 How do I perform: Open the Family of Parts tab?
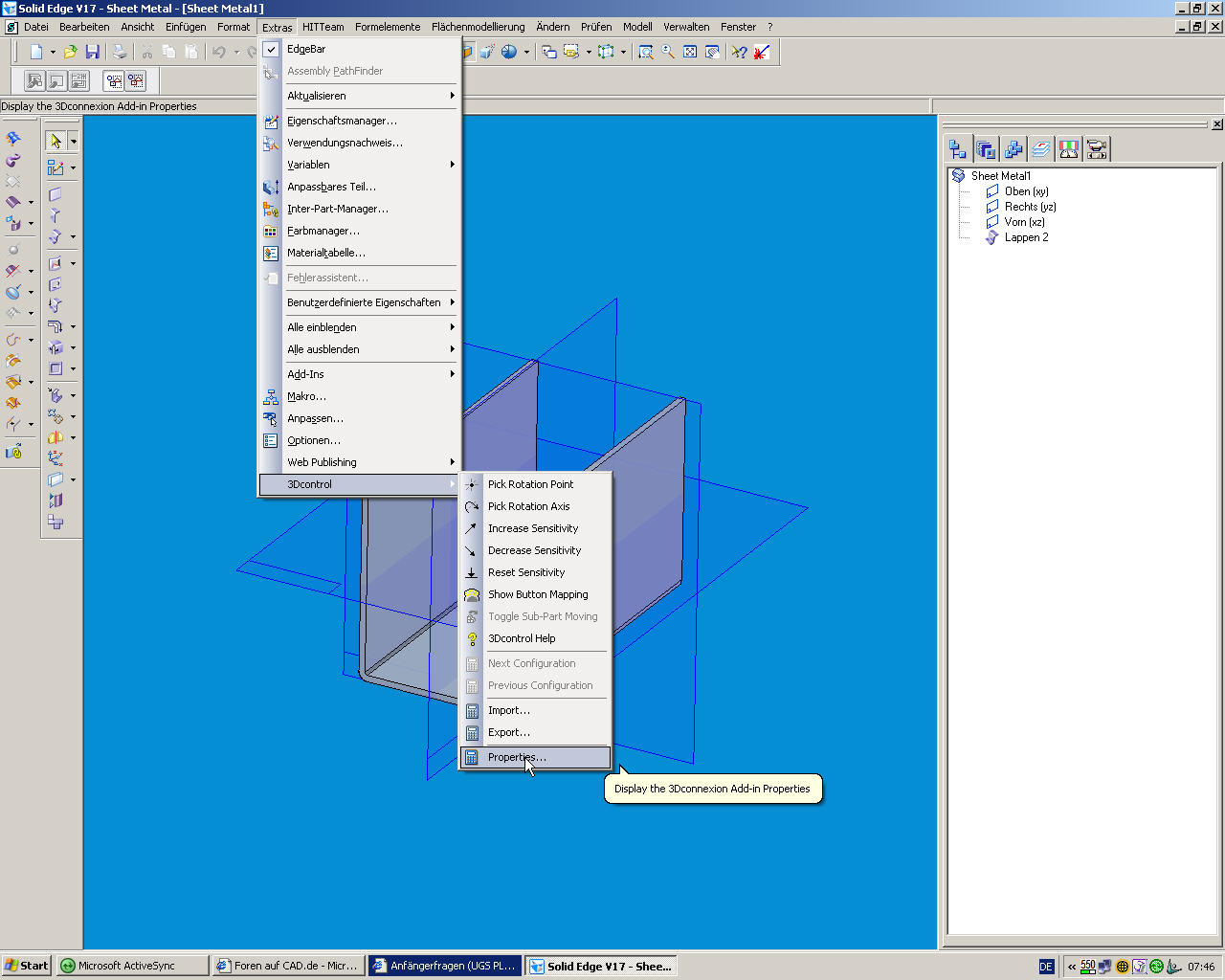(1013, 148)
